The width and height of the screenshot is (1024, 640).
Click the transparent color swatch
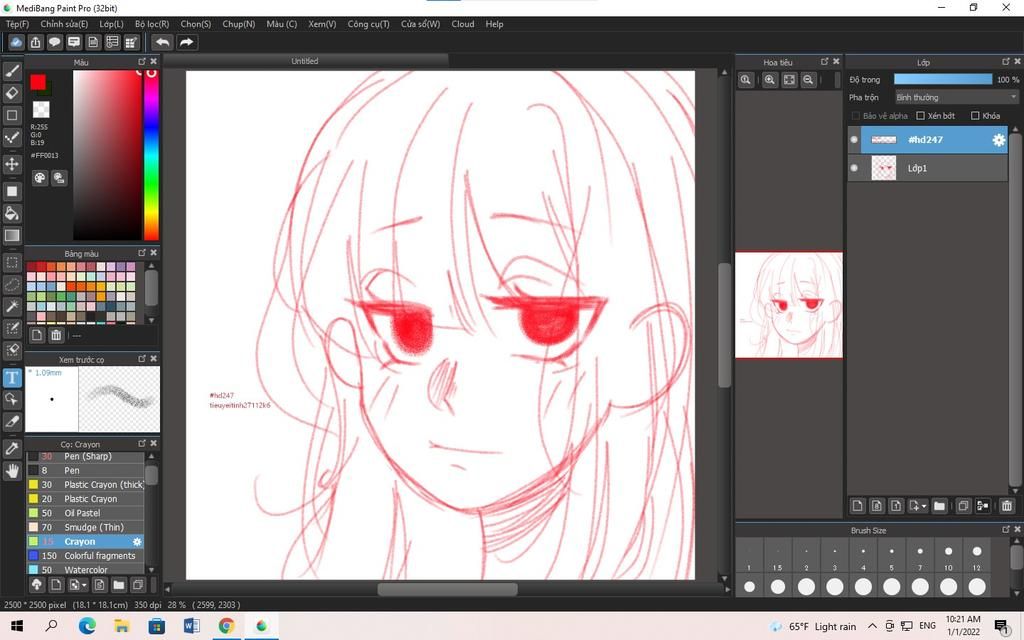click(41, 109)
